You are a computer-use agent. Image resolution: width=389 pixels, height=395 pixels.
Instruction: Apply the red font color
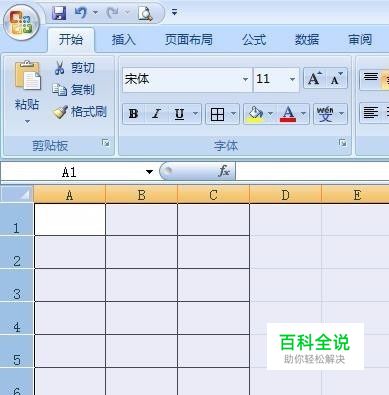tap(288, 114)
